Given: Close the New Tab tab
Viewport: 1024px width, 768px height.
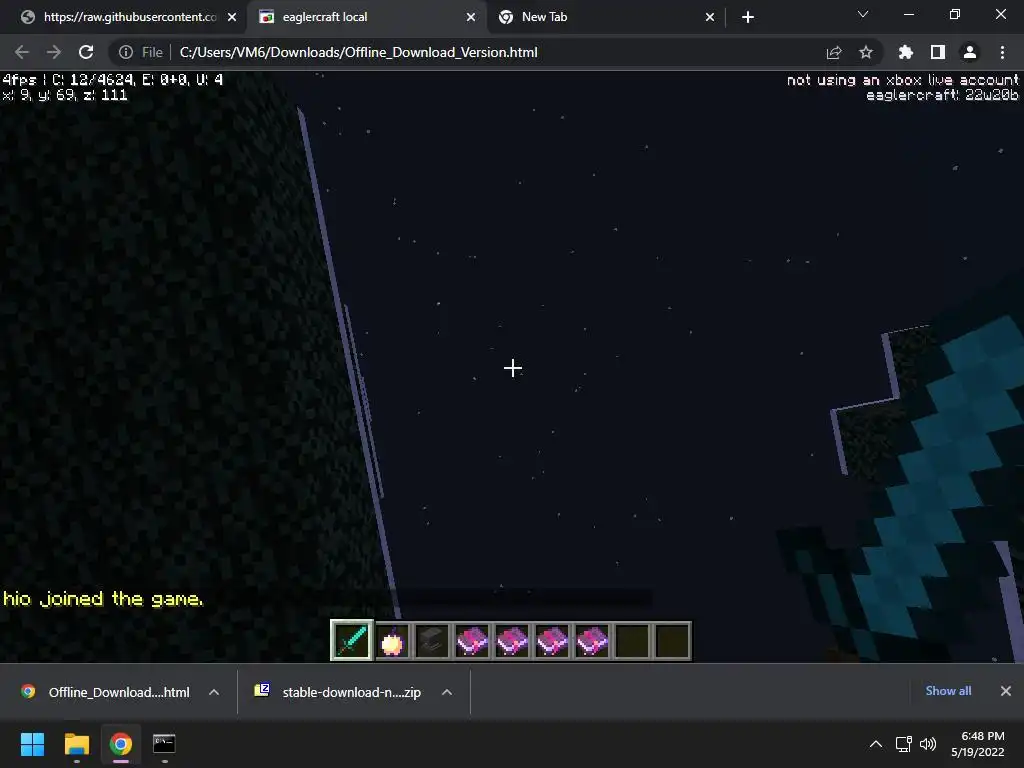Looking at the screenshot, I should 710,17.
